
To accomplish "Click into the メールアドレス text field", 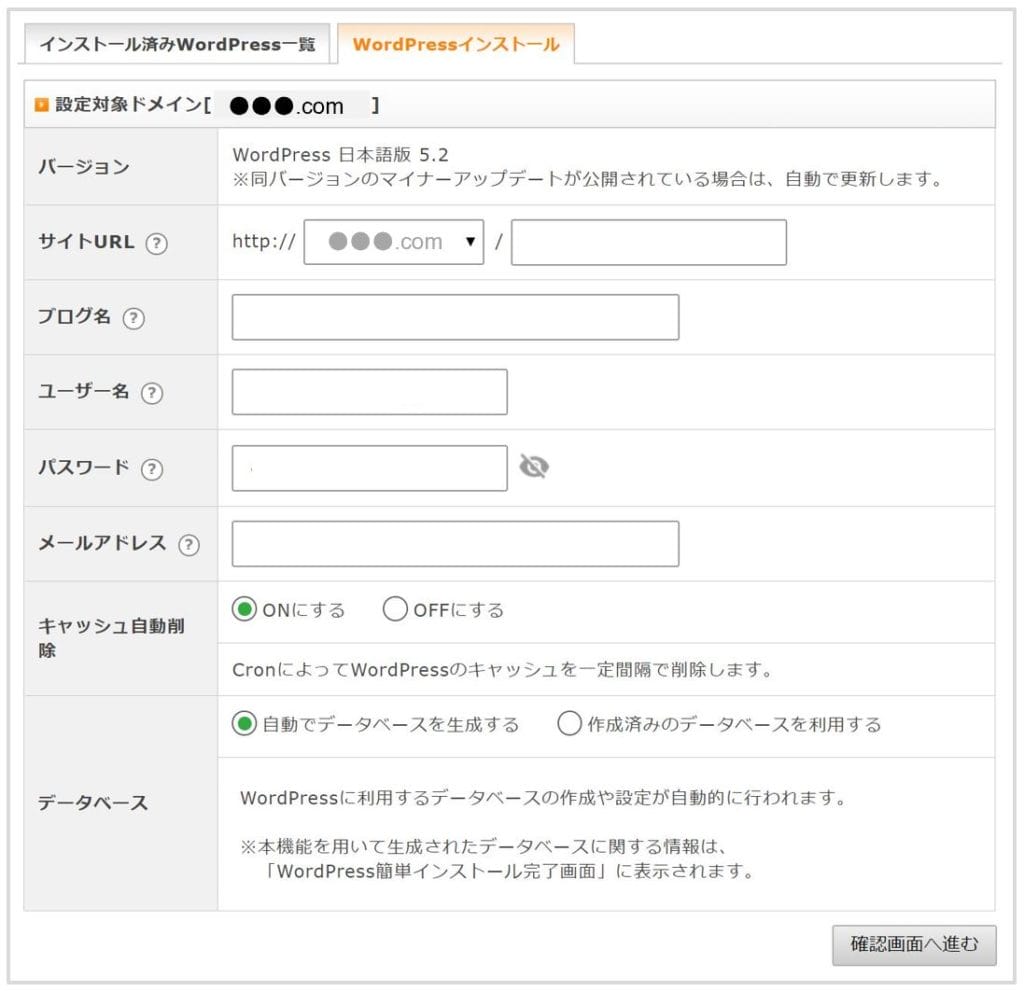I will 455,544.
